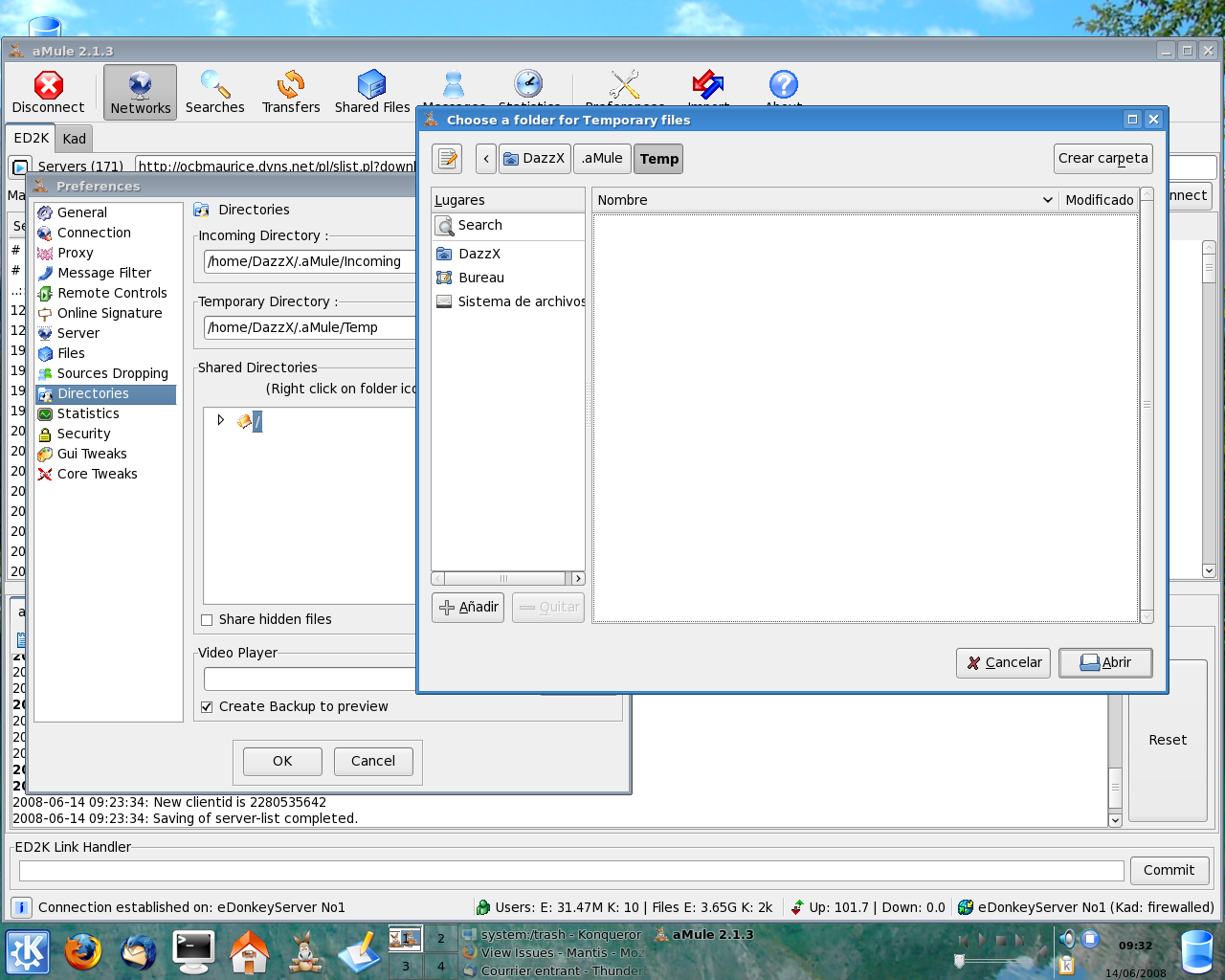1225x980 pixels.
Task: Uncheck Create Backup to preview
Action: pos(207,707)
